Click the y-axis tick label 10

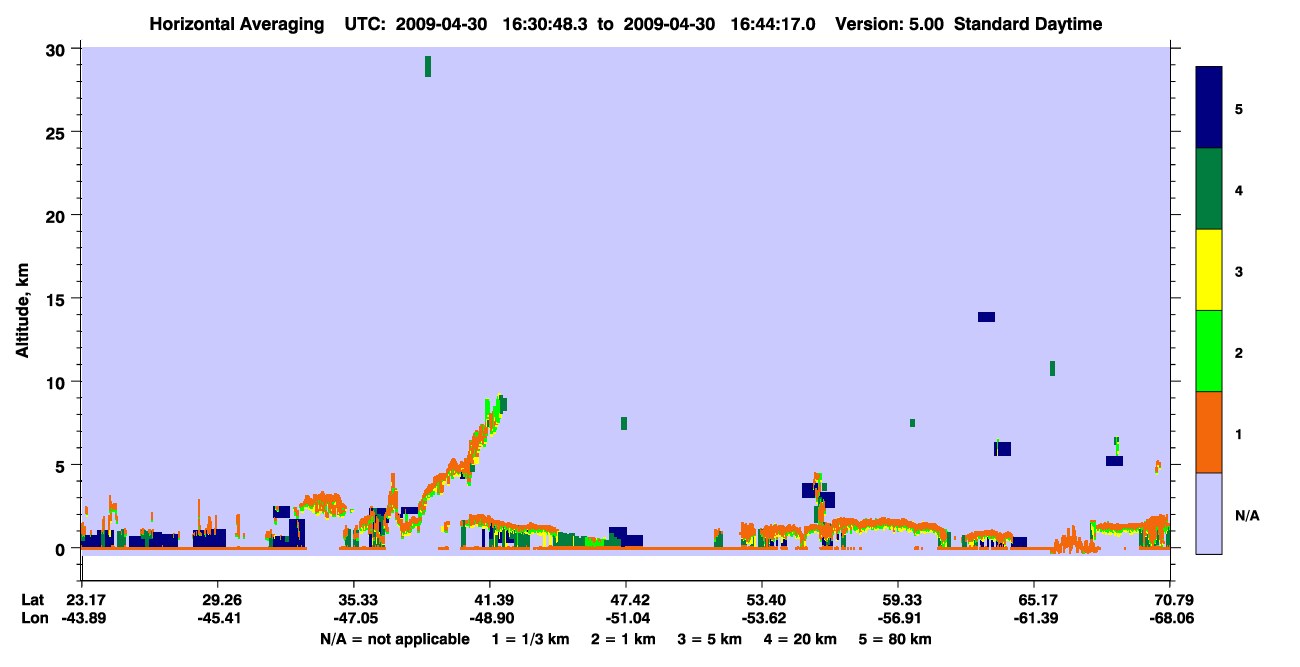[x=57, y=382]
